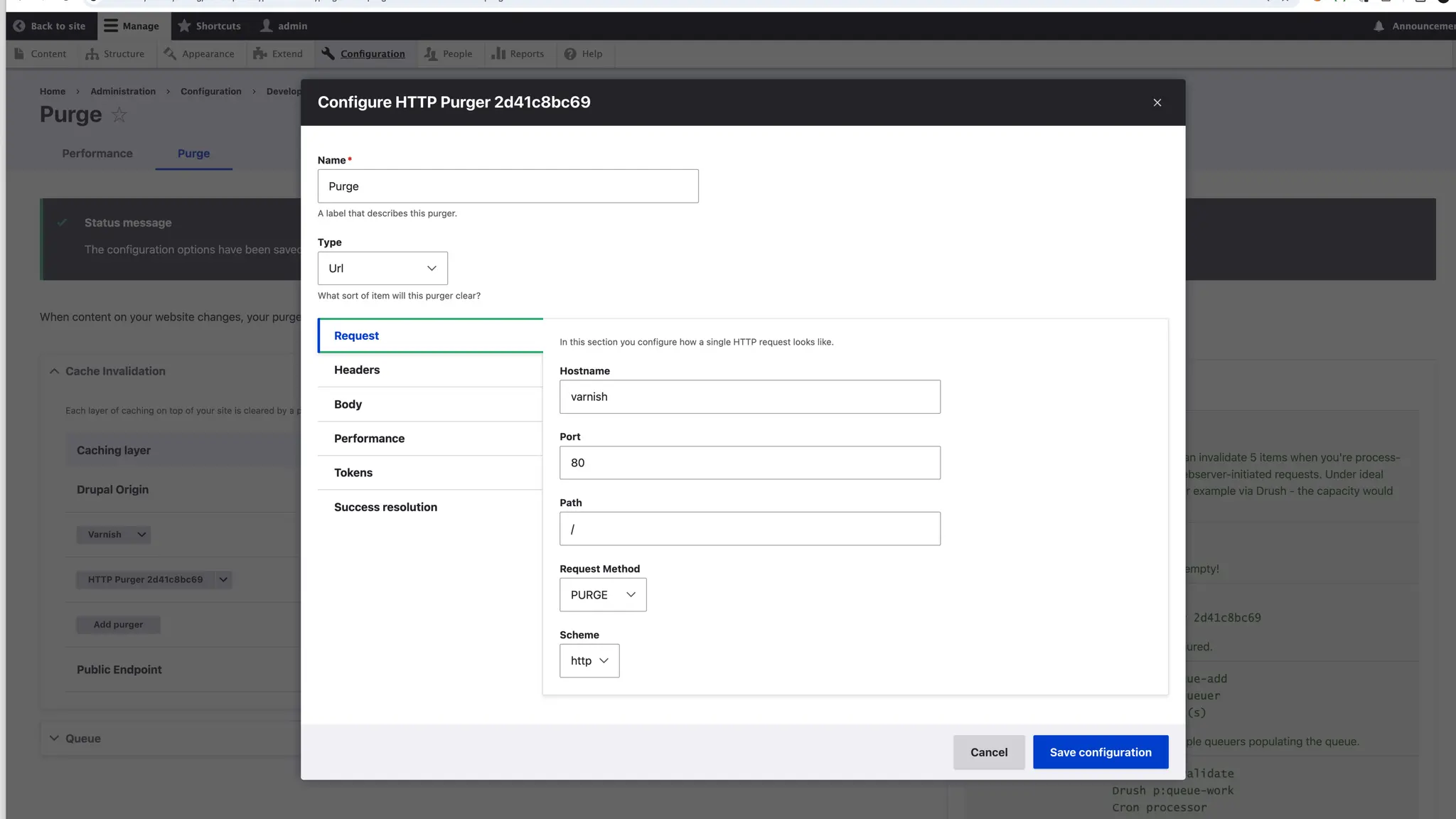Click the Extend puzzle piece icon

pos(260,54)
